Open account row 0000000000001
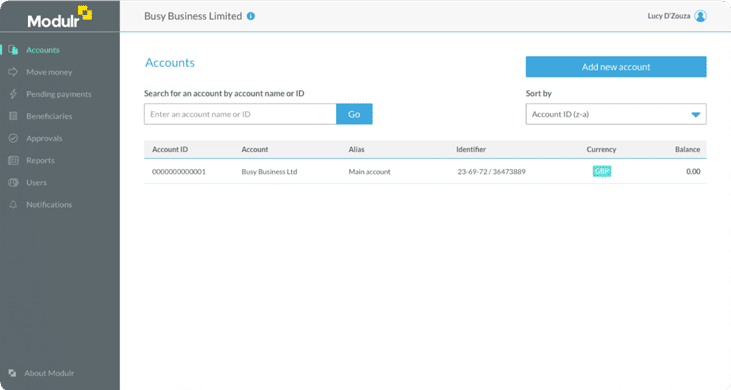731x390 pixels. tap(425, 171)
